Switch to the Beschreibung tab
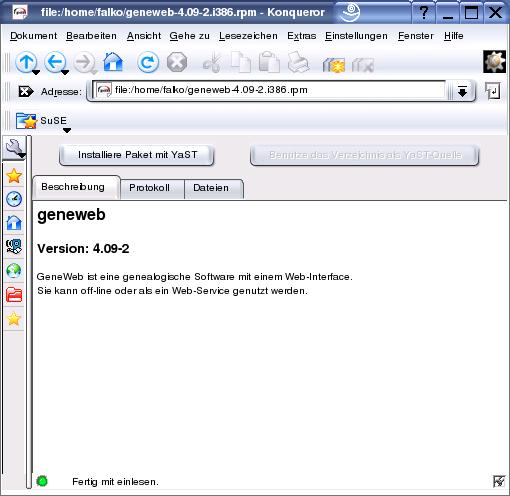Viewport: 510px width, 496px height. point(76,187)
